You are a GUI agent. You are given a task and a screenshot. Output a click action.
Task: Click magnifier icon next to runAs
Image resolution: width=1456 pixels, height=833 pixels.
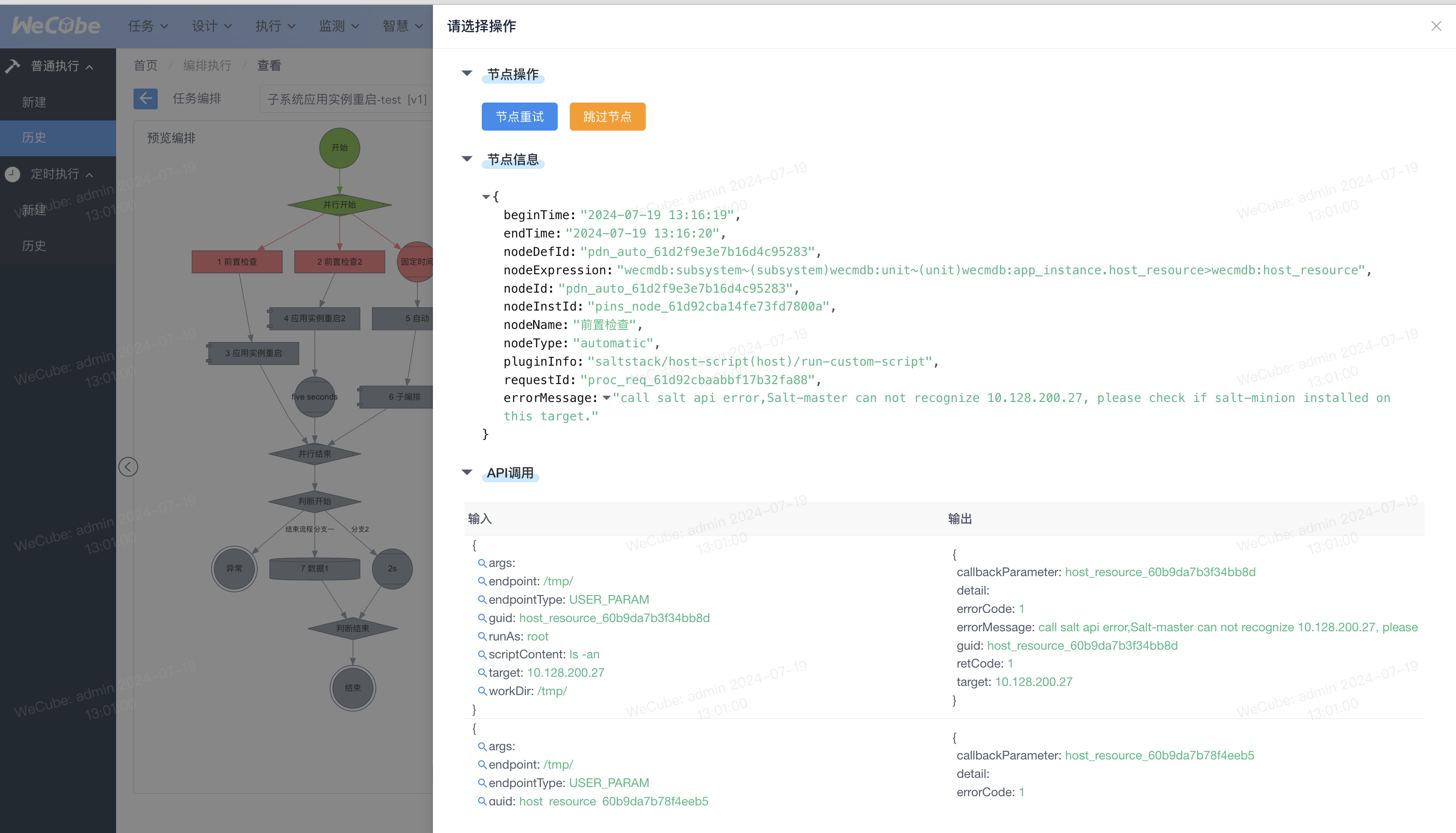pos(482,636)
